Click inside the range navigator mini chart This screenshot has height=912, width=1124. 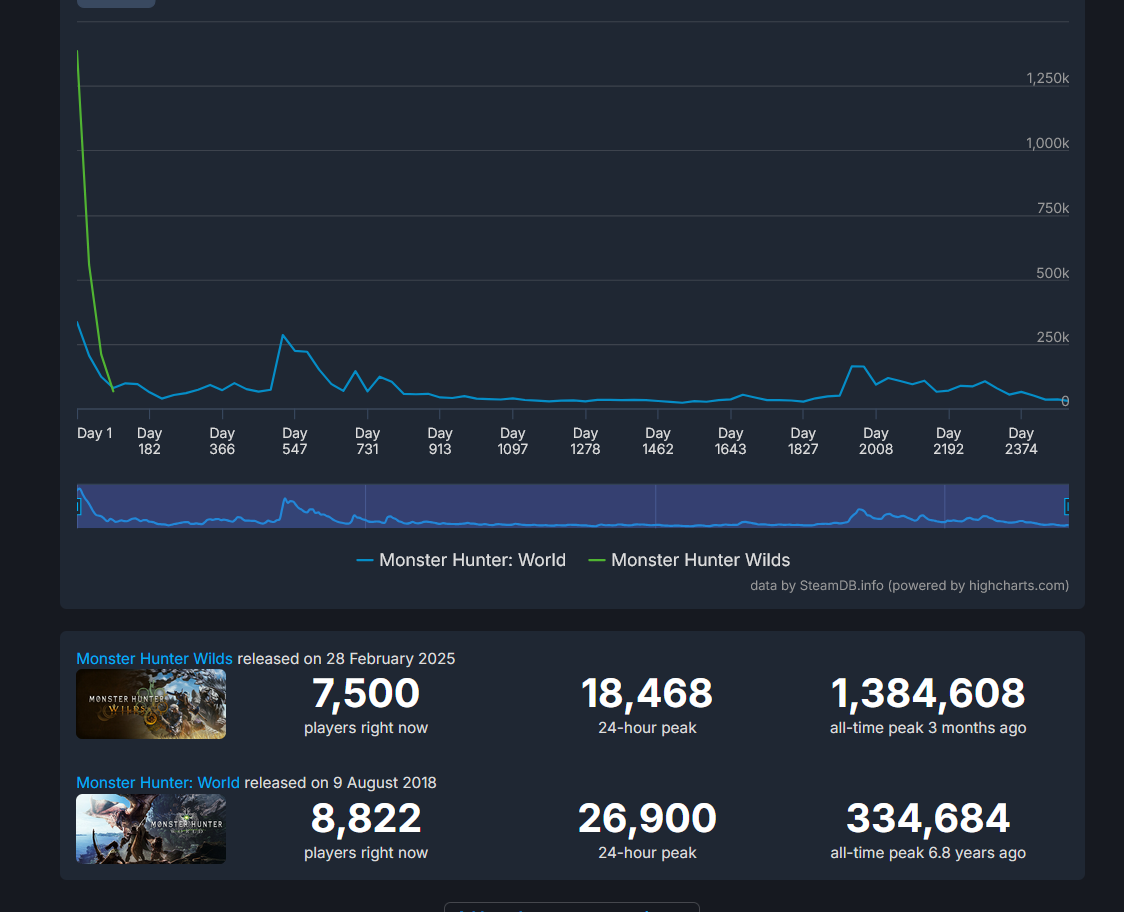click(573, 506)
